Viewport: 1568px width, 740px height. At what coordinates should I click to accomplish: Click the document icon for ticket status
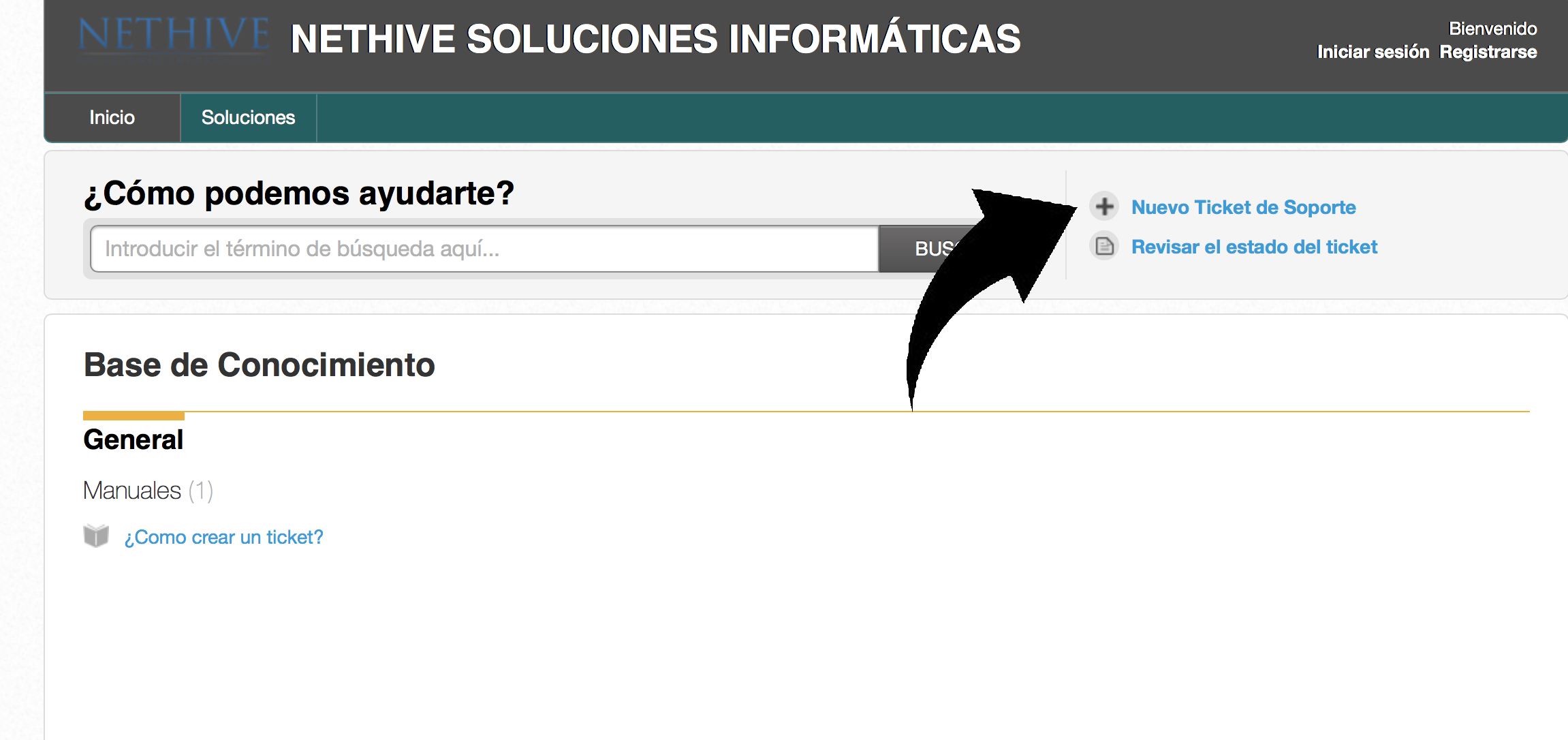point(1104,246)
